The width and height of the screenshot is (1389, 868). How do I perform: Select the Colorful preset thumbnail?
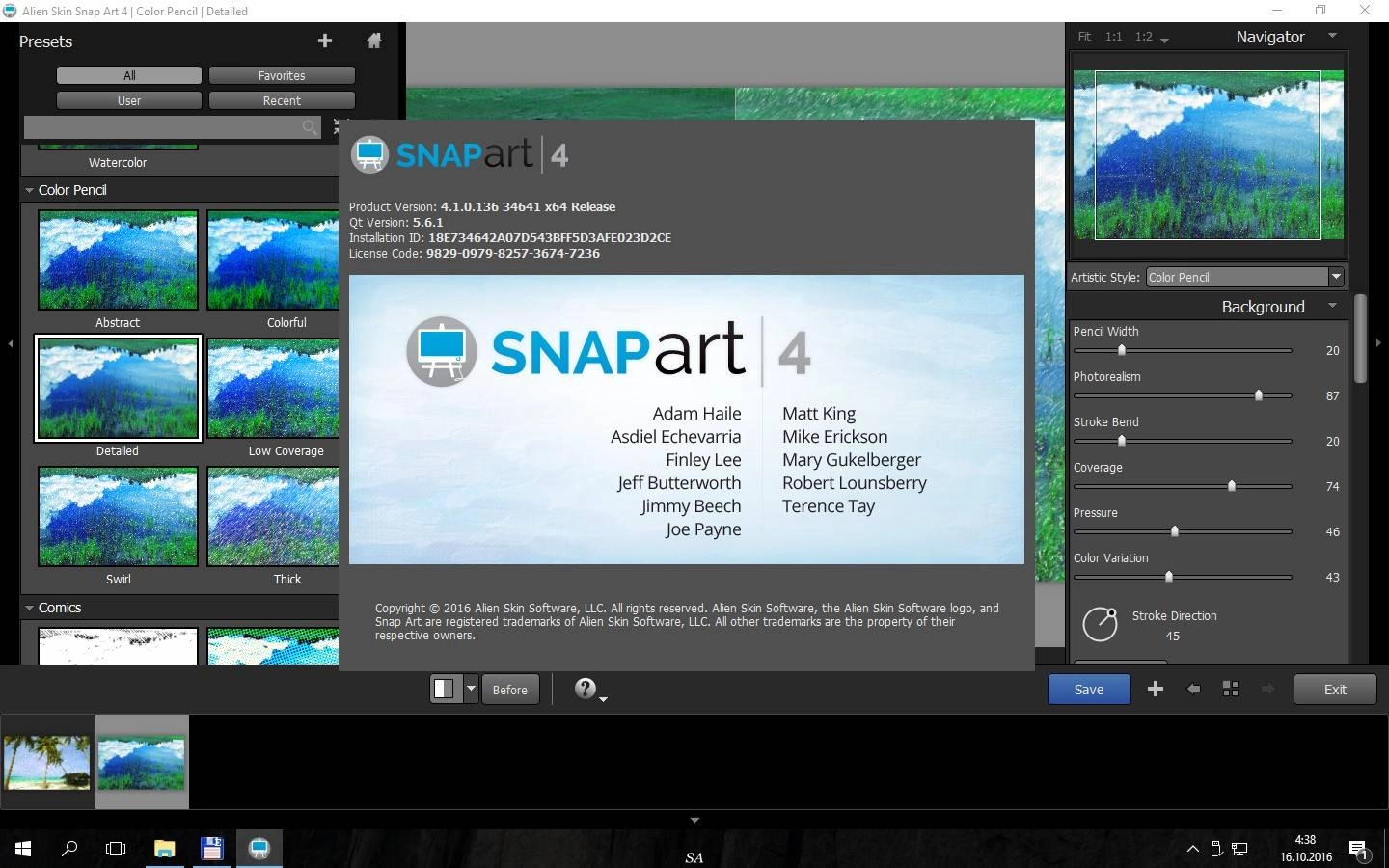273,260
